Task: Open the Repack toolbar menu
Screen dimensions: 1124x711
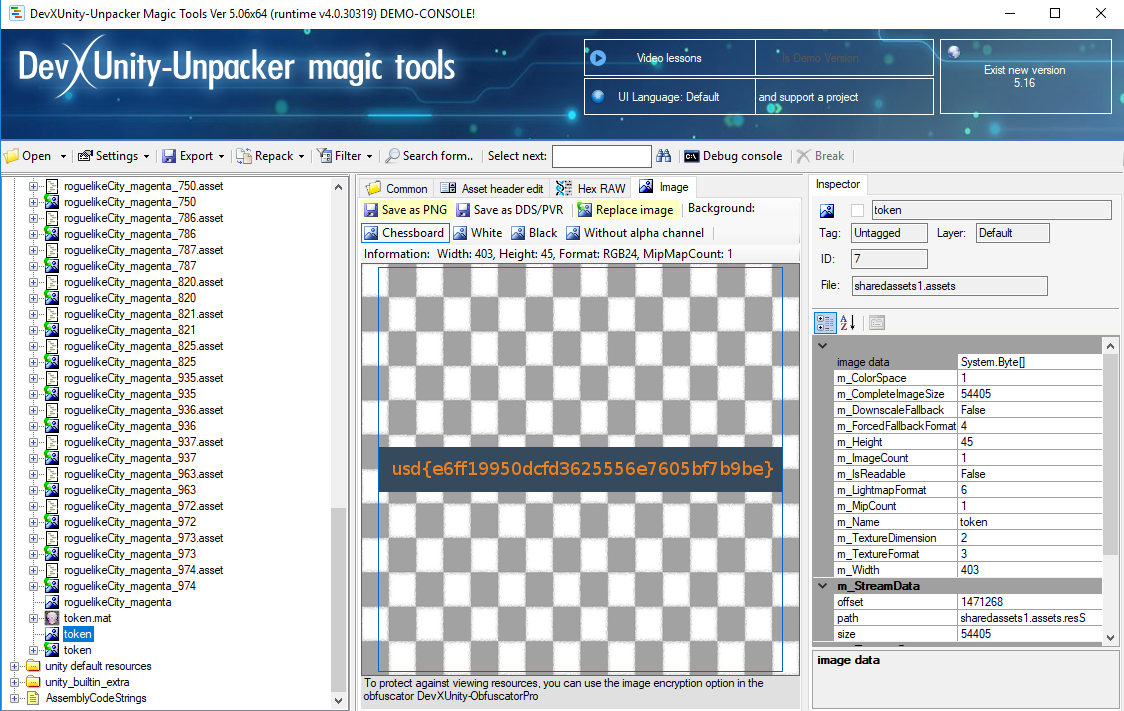Action: (x=271, y=156)
